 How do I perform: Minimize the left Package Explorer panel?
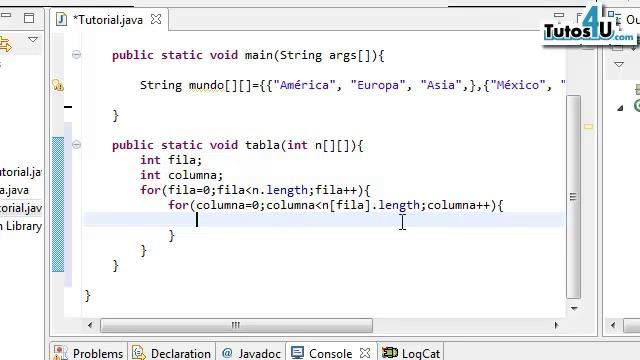[x=6, y=16]
